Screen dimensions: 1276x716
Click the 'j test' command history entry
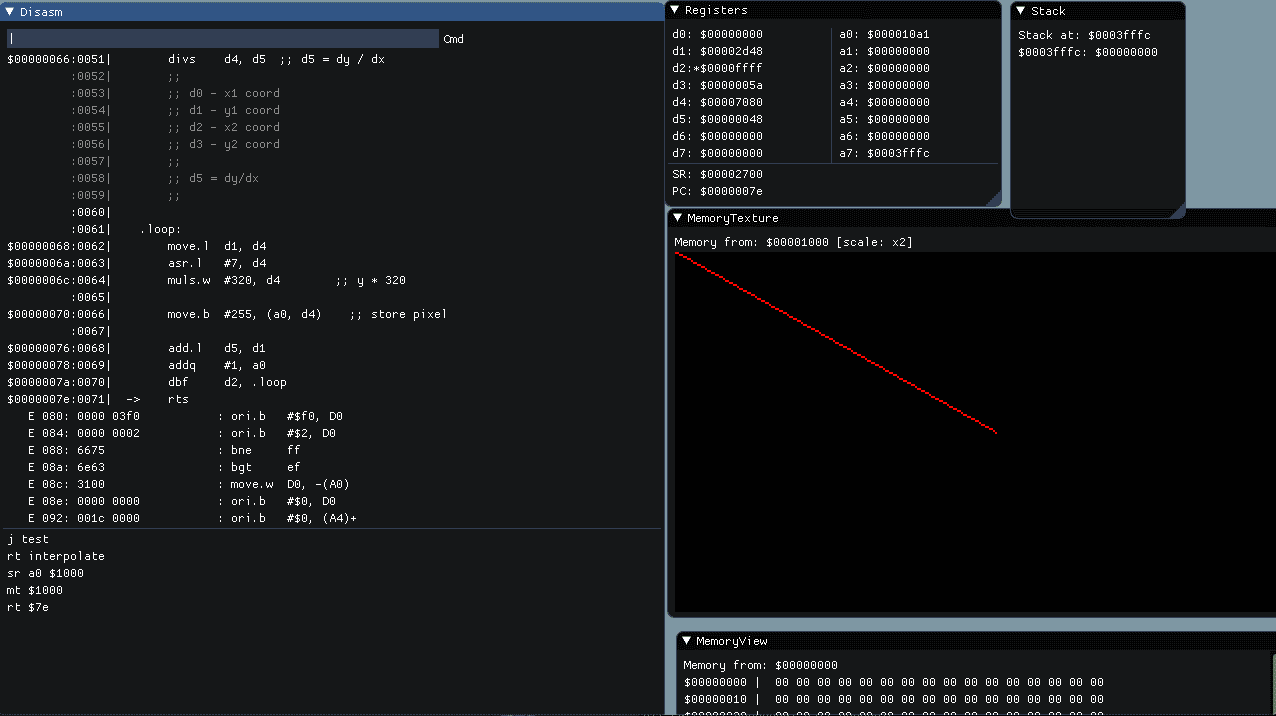point(28,539)
